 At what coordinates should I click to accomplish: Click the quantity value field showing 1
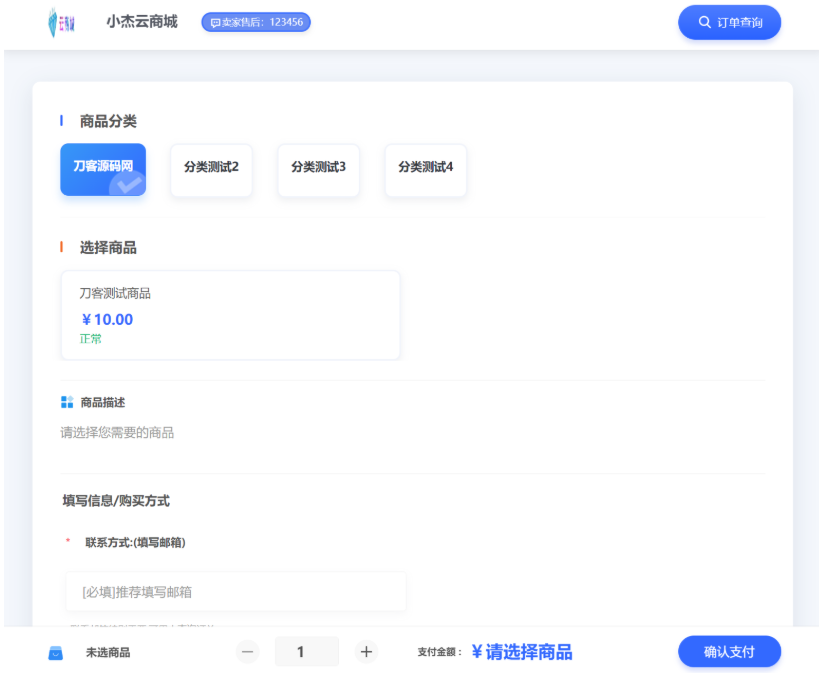[306, 651]
